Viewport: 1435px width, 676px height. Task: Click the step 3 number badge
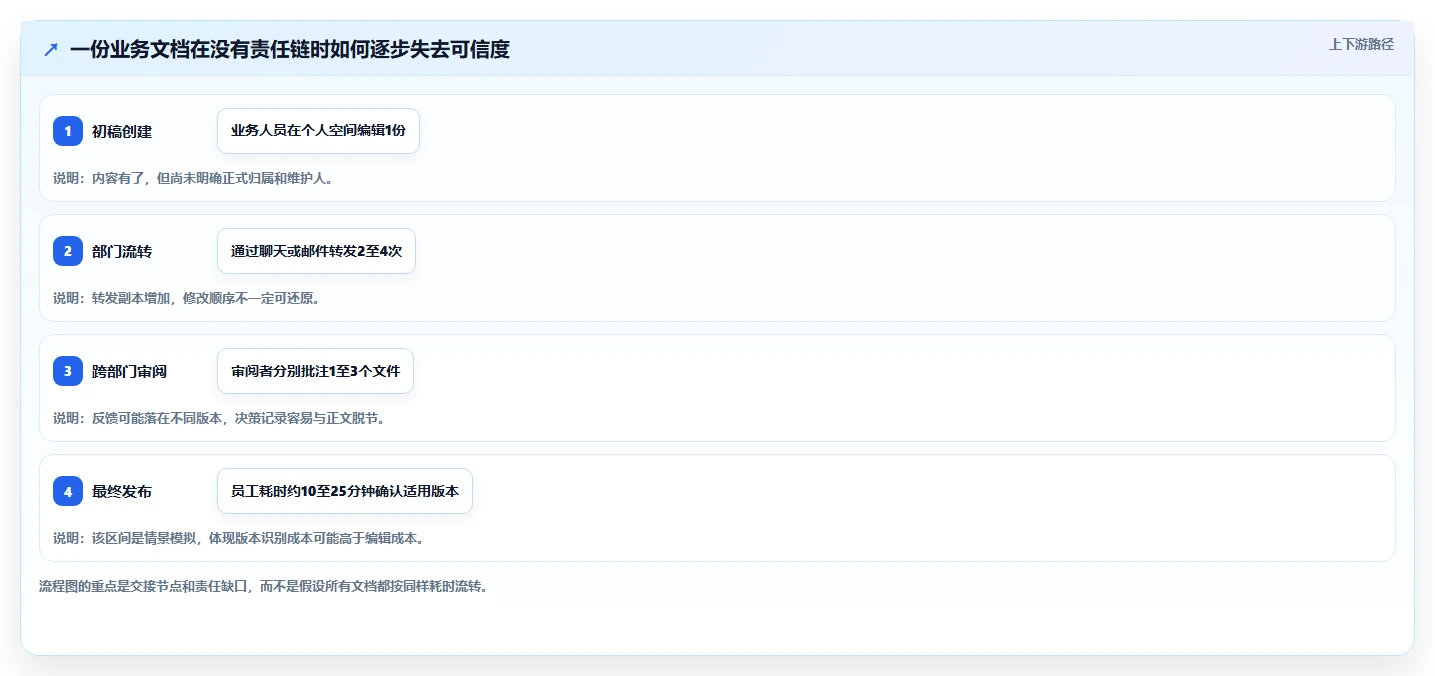pyautogui.click(x=68, y=371)
